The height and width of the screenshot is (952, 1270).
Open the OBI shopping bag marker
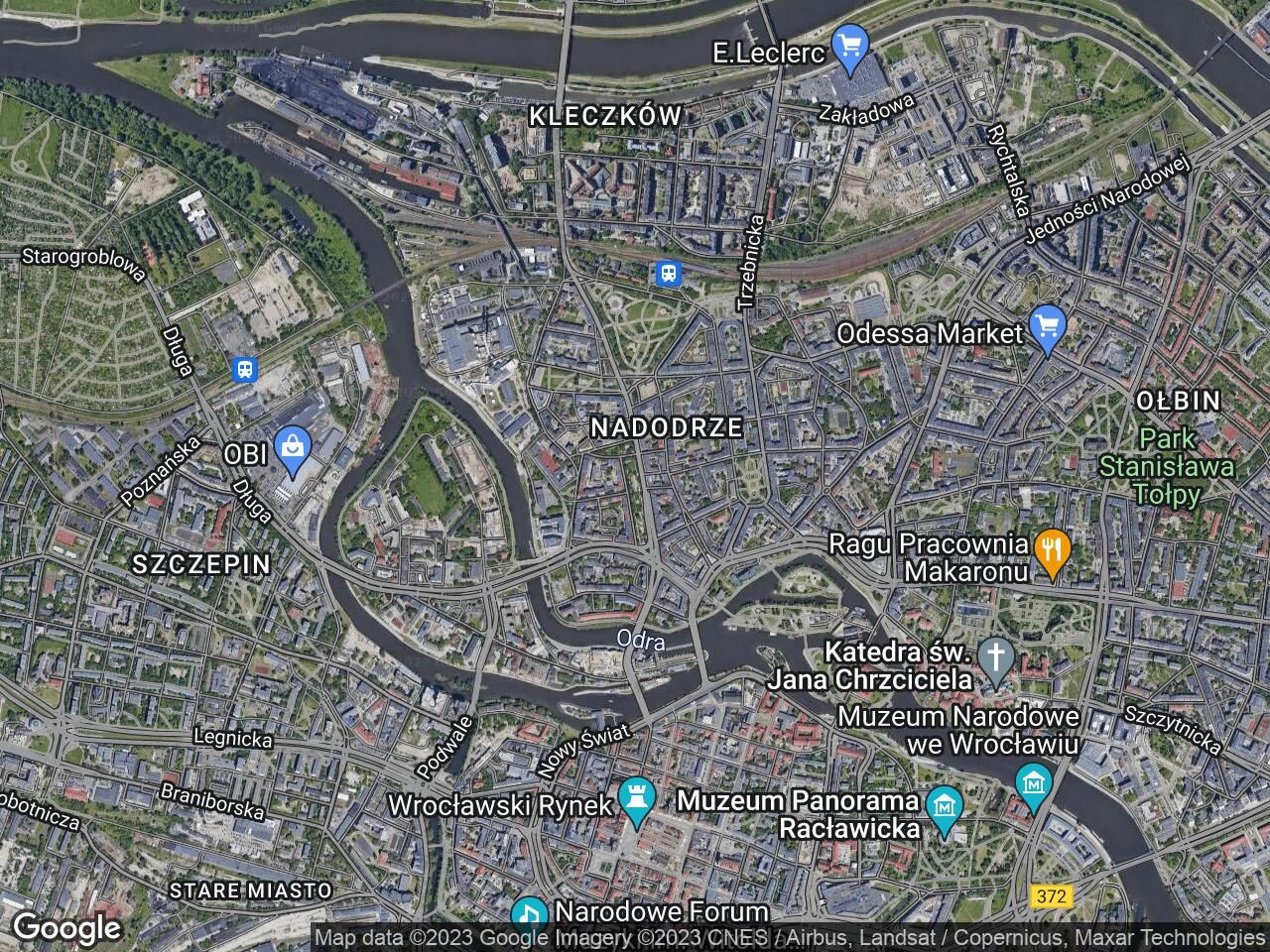[293, 449]
